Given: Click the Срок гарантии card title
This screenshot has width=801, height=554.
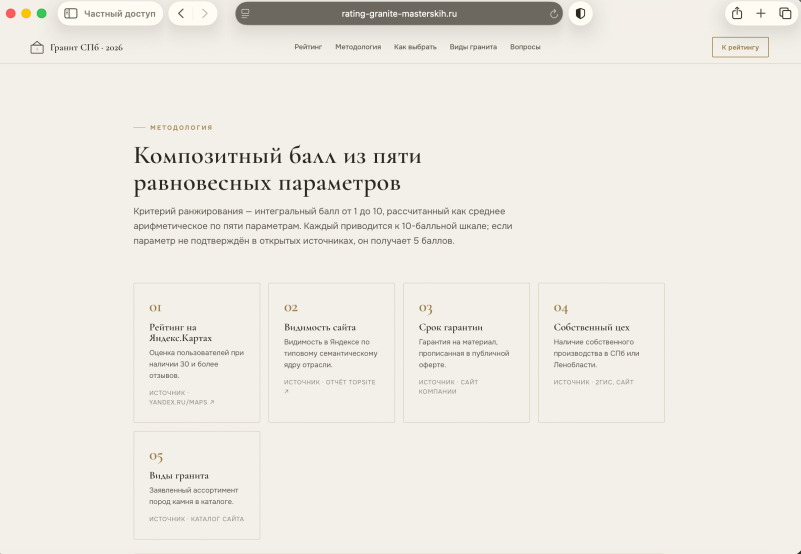Looking at the screenshot, I should [451, 327].
